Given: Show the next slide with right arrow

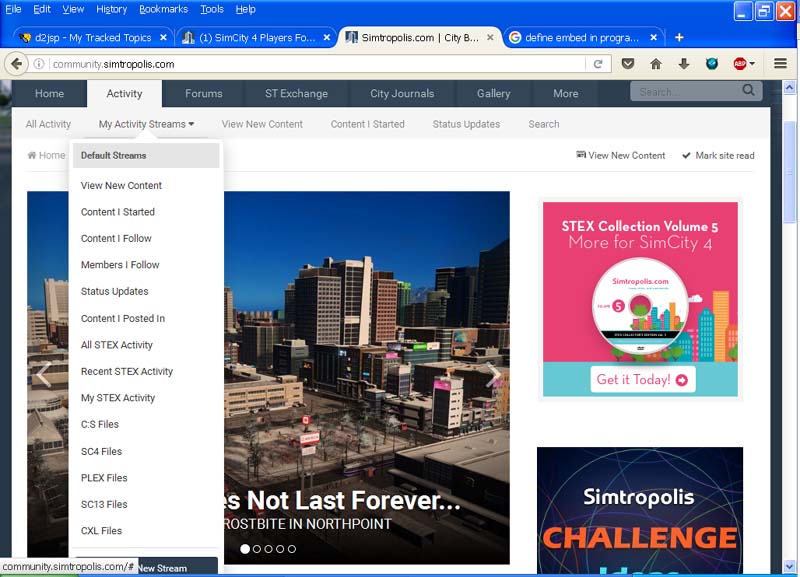Looking at the screenshot, I should (492, 374).
